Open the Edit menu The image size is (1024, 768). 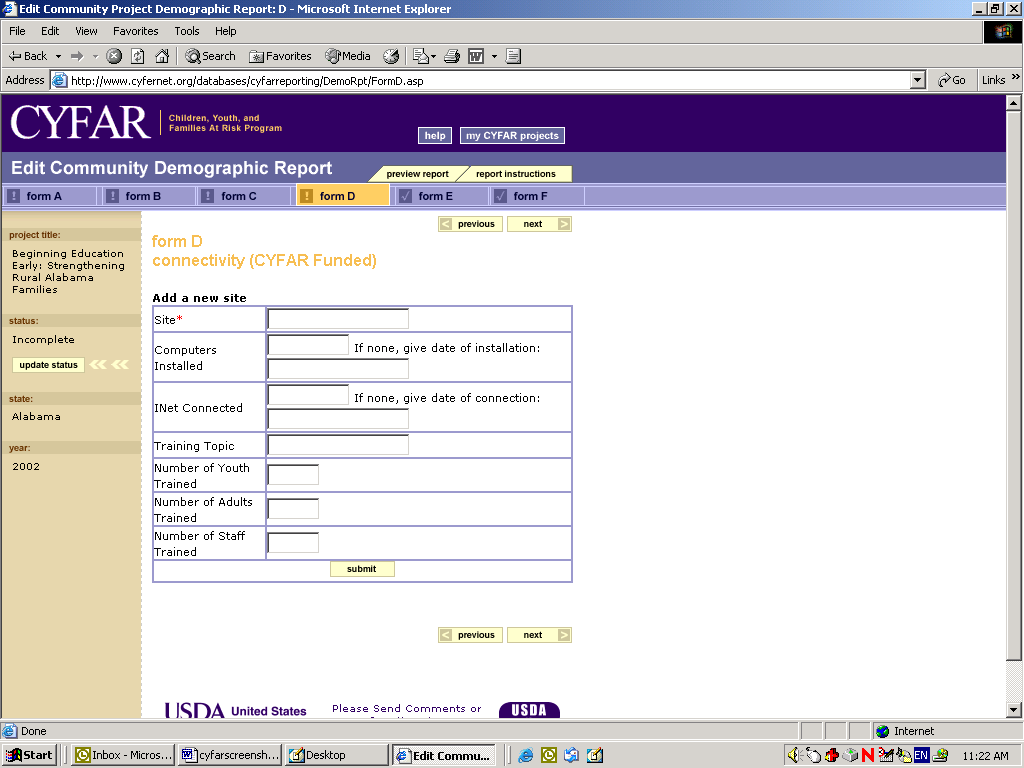point(50,31)
